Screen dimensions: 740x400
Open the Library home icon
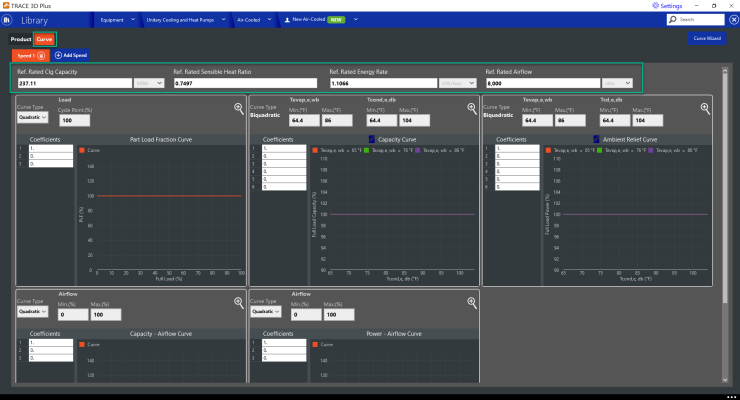(7, 20)
